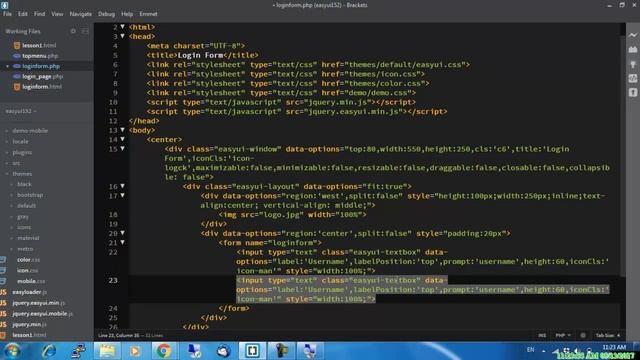Click the lightbulb icon in right toolbar
Viewport: 640px width, 360px height.
pyautogui.click(x=633, y=64)
